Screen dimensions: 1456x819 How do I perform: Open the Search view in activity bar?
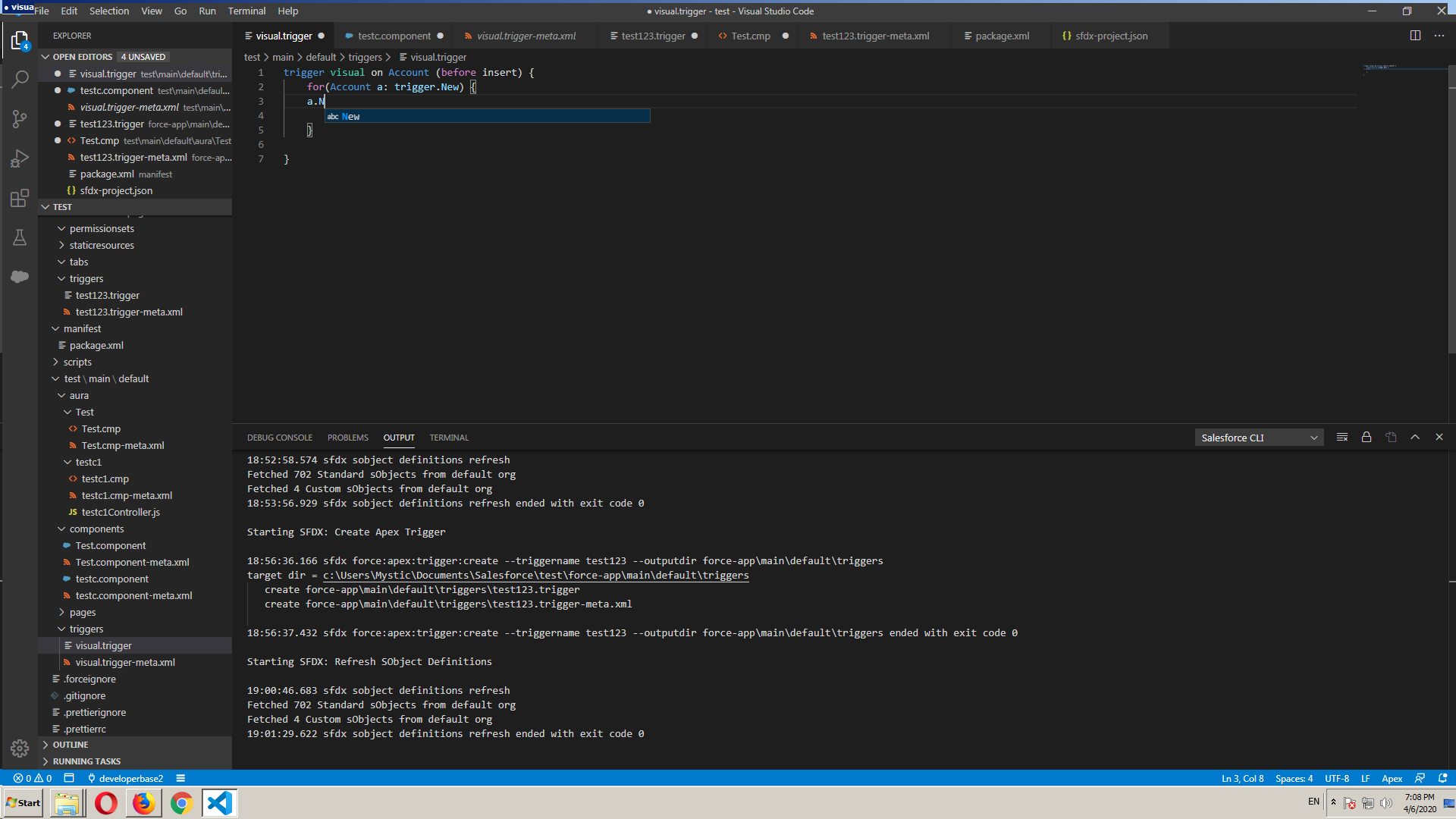point(20,79)
